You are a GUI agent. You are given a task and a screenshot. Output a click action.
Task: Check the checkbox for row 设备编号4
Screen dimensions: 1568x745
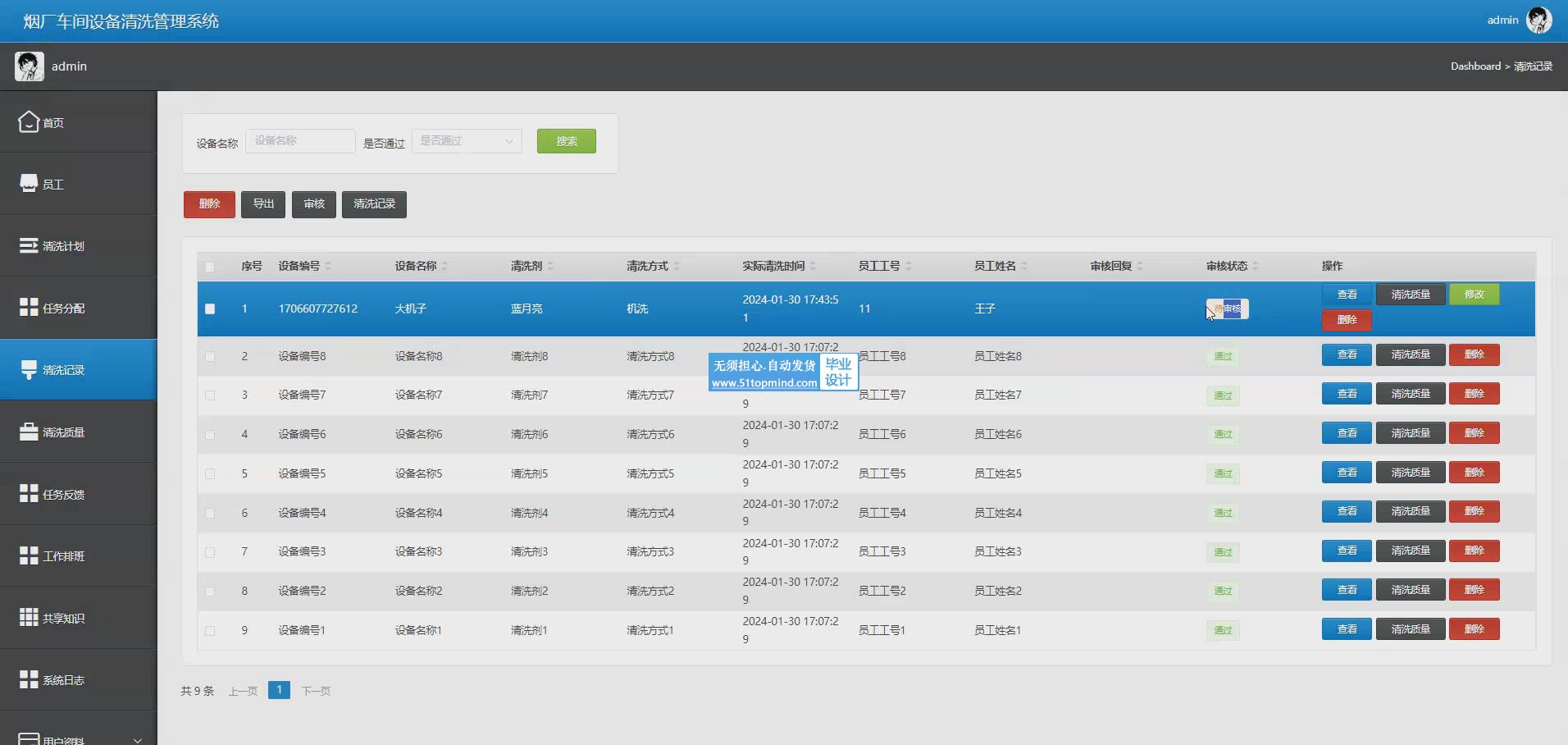pos(210,513)
